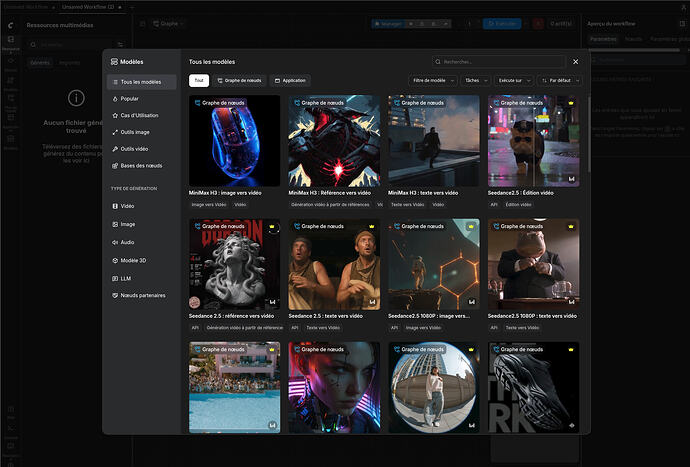Switch to Paramètres tab in workflow panel

coord(603,39)
